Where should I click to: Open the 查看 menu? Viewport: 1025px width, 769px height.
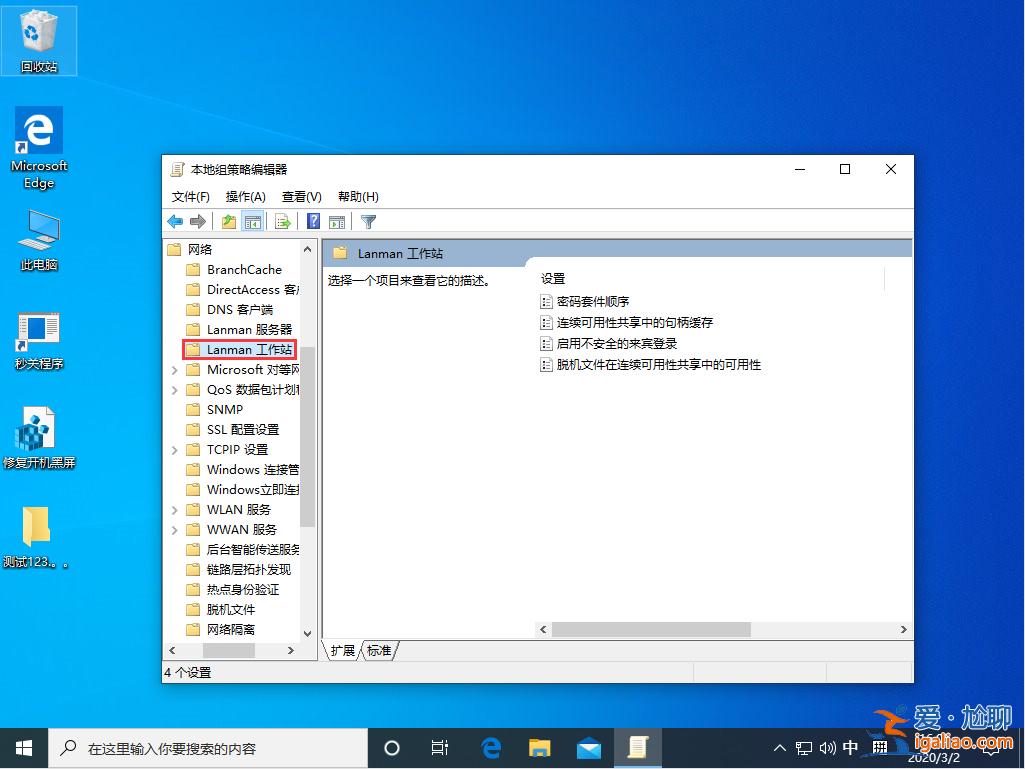pos(299,196)
